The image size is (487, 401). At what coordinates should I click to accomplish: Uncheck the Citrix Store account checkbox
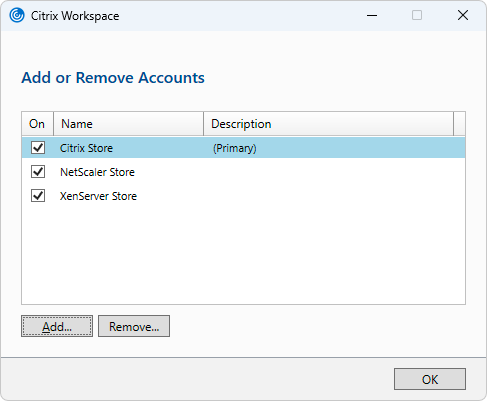(x=38, y=147)
